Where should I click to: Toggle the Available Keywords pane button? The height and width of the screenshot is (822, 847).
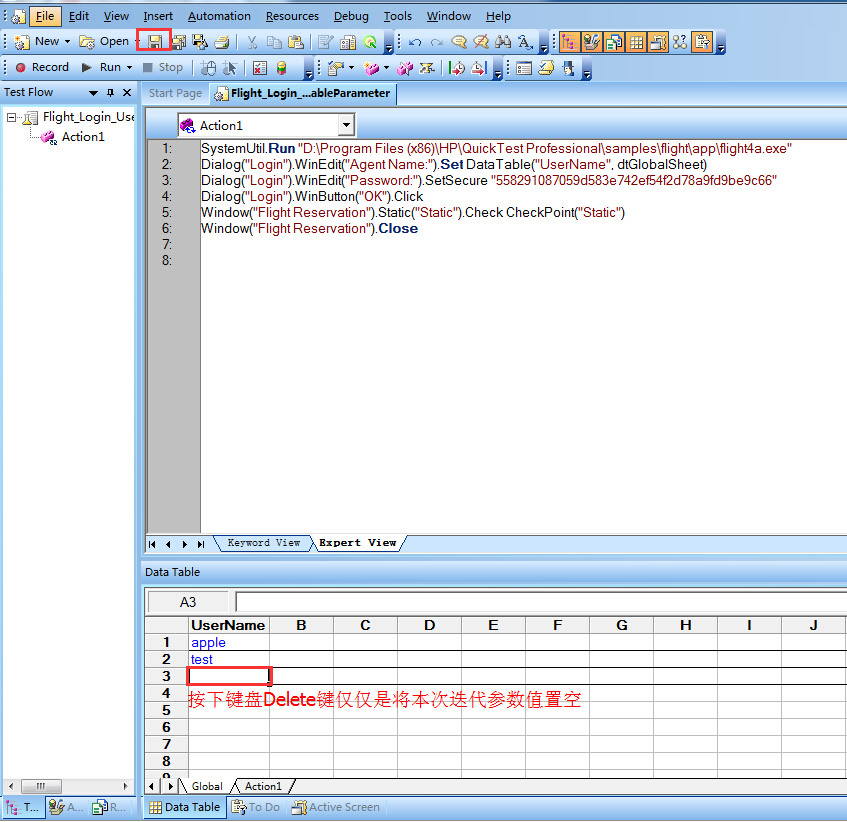point(592,42)
